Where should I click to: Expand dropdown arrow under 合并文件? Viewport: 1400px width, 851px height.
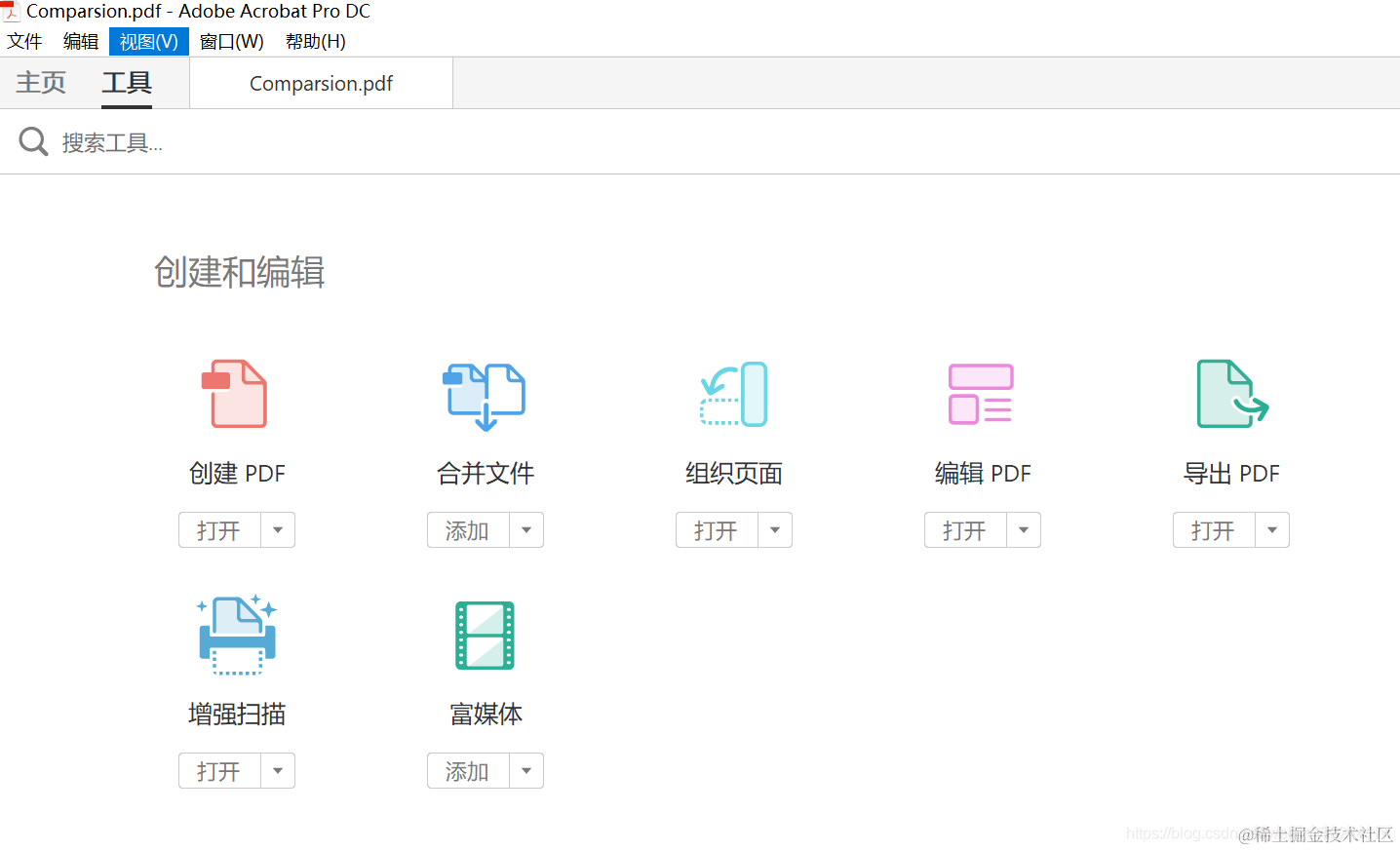pos(526,530)
